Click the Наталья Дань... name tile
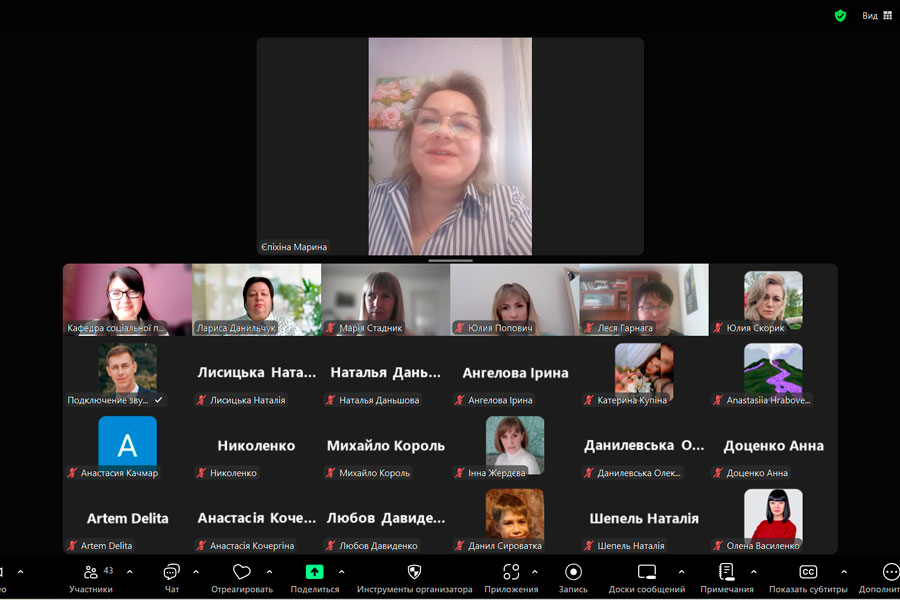The width and height of the screenshot is (900, 600). click(386, 373)
